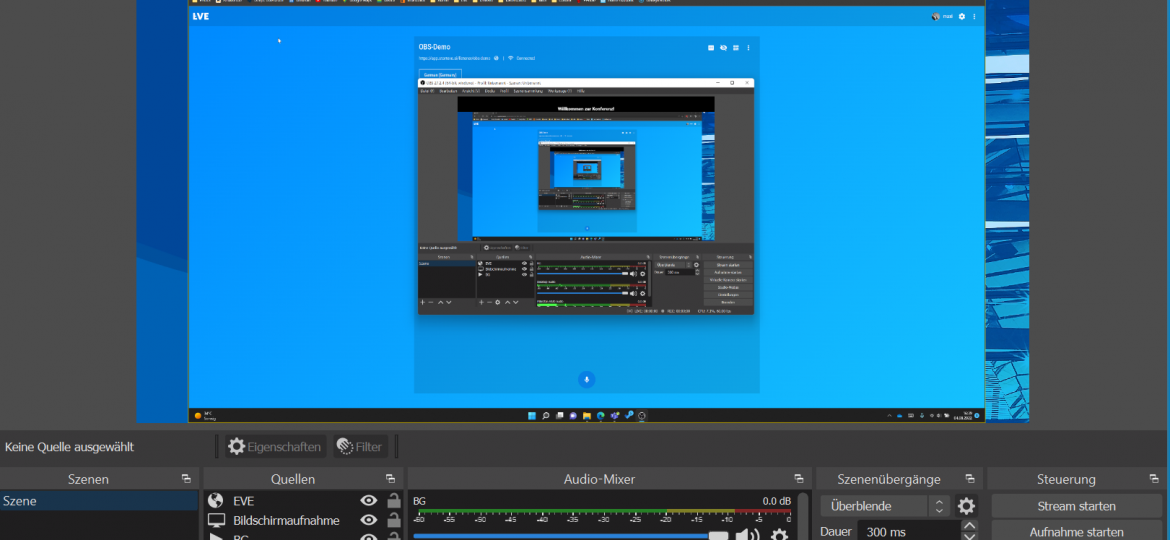Undock the Szenenübergänge panel via its pop-out icon
Viewport: 1170px width, 540px height.
pyautogui.click(x=969, y=479)
